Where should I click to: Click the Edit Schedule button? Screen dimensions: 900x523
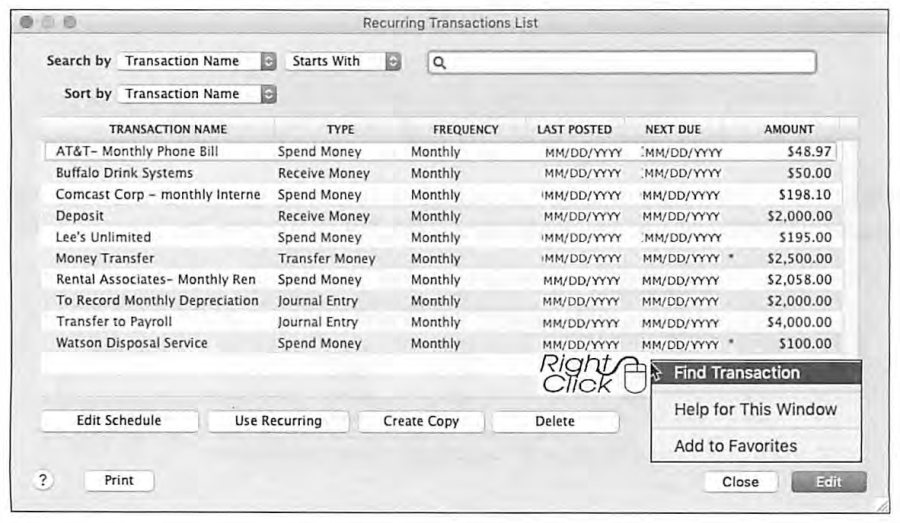click(x=119, y=421)
